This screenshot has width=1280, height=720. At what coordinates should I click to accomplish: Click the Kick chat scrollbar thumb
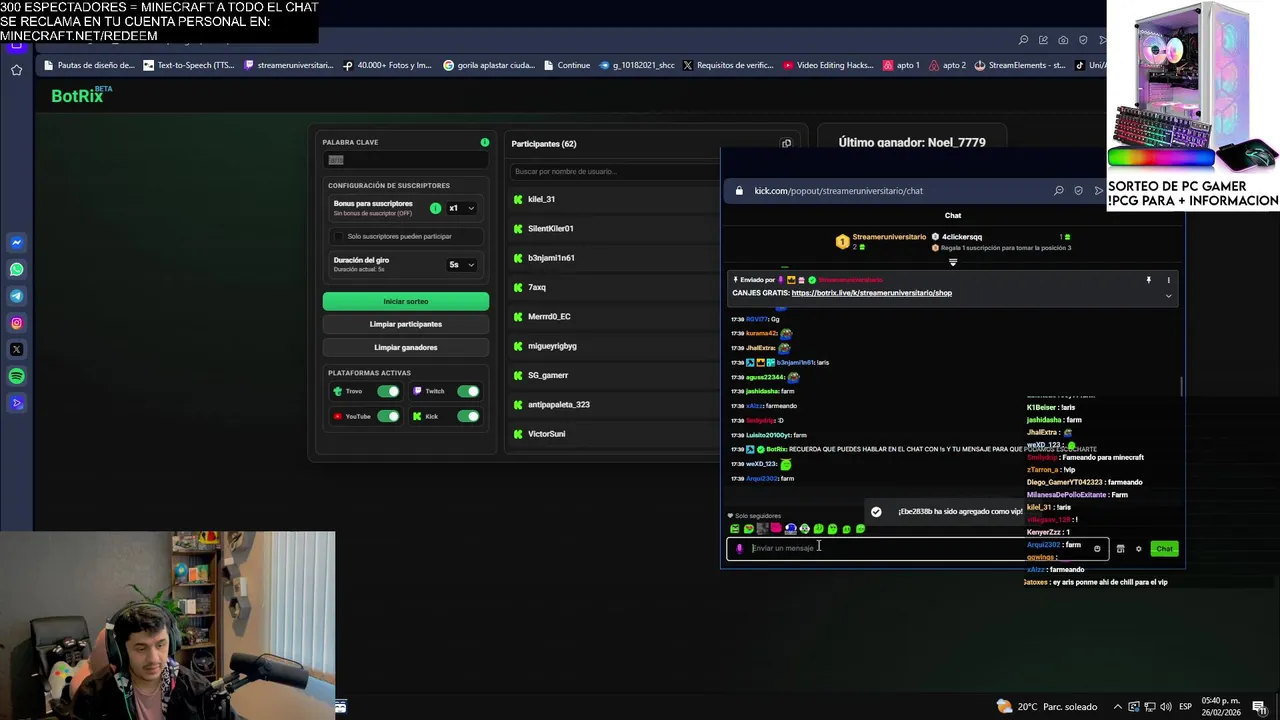click(x=1182, y=386)
